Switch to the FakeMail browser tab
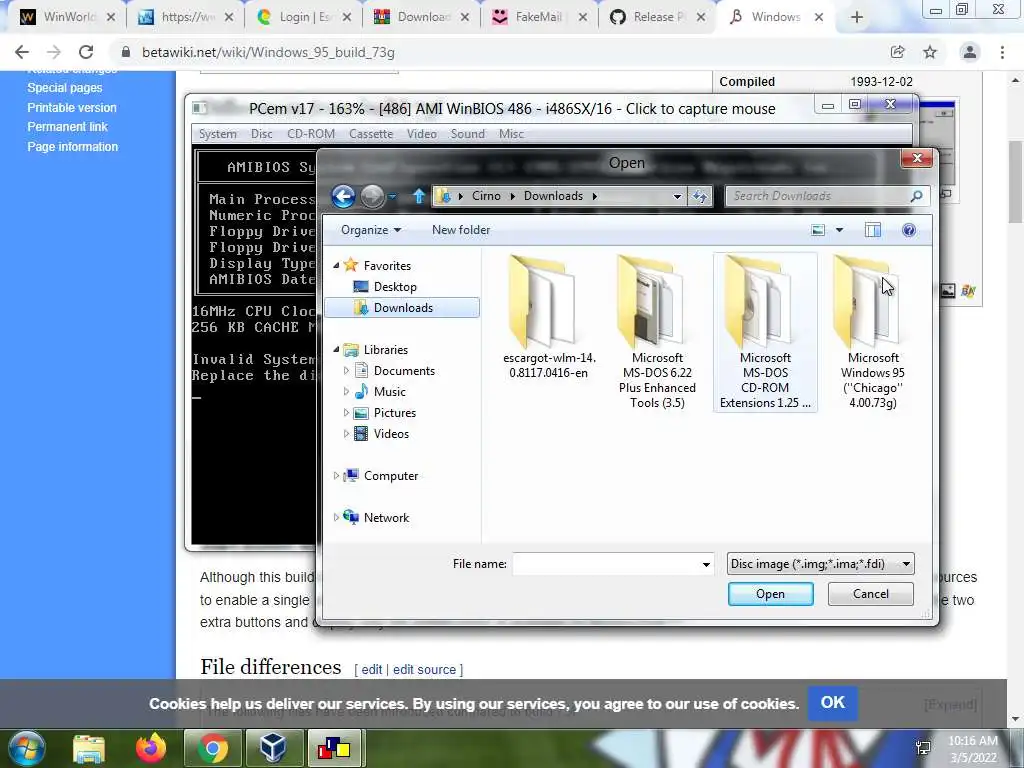 [x=538, y=17]
